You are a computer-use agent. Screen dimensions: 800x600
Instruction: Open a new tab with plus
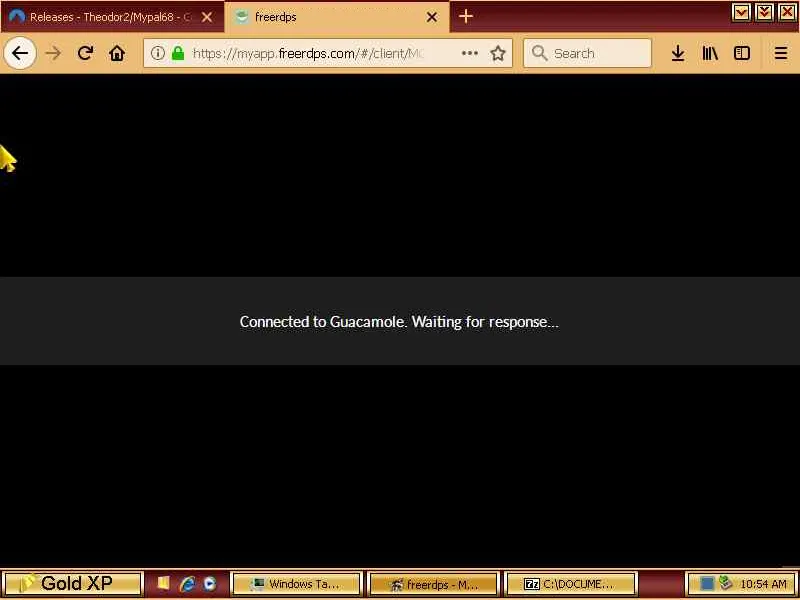[465, 16]
